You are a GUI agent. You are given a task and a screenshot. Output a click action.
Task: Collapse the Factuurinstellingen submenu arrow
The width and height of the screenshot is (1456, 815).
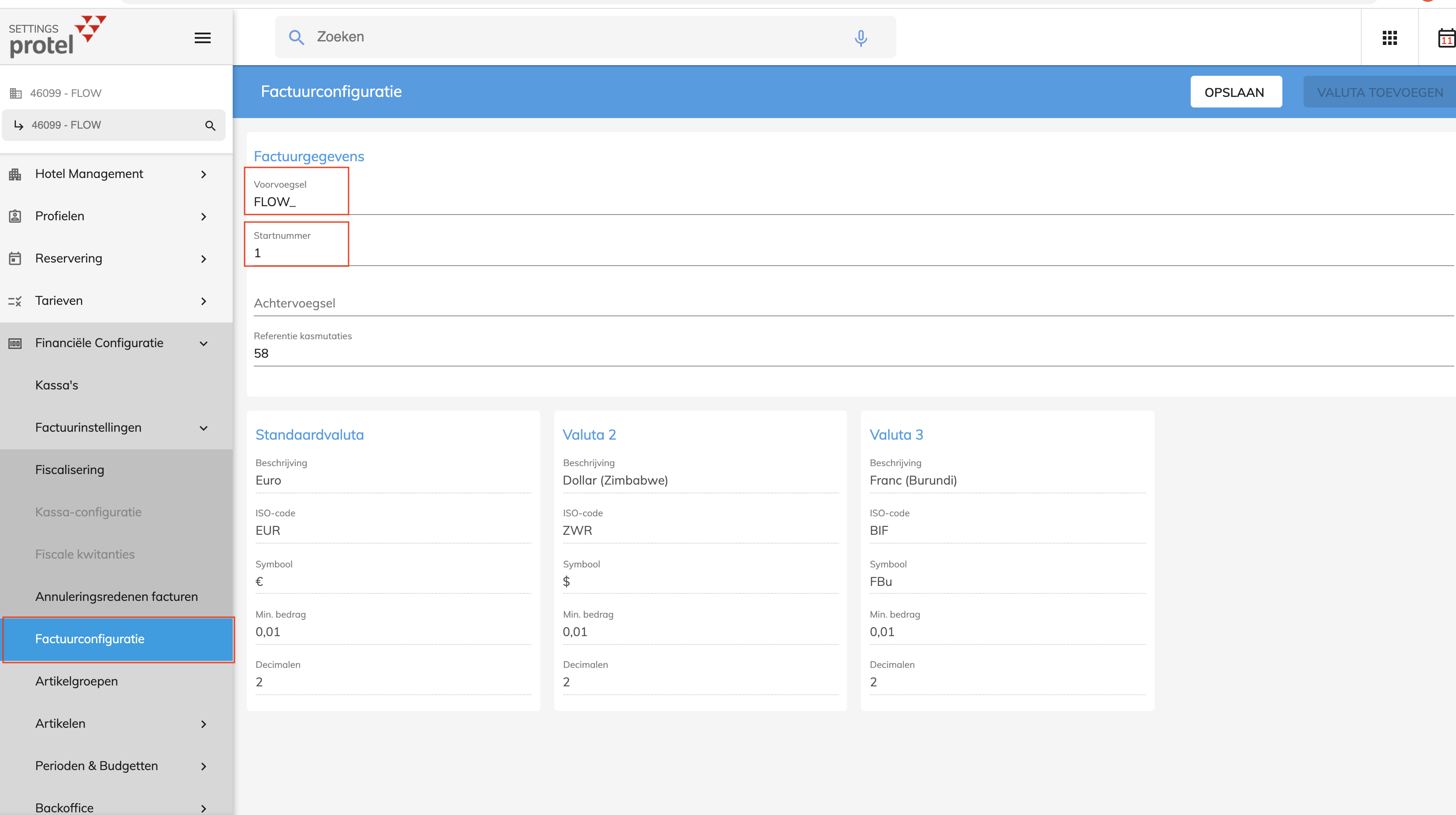(x=204, y=428)
